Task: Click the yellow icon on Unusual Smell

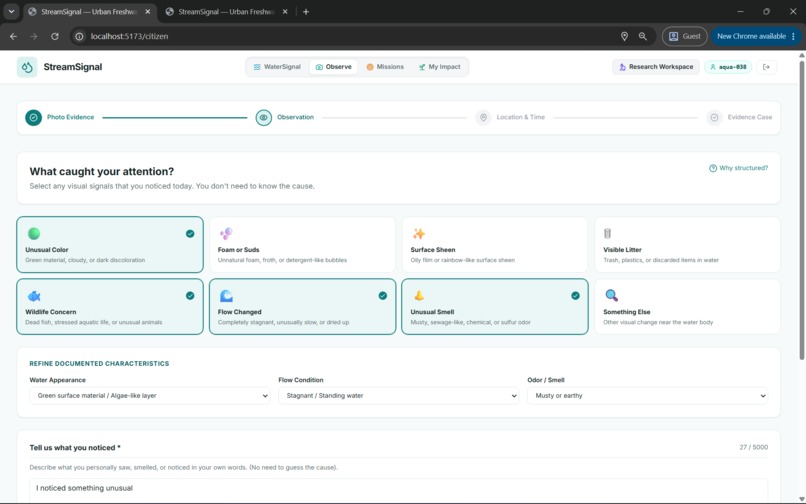Action: tap(419, 295)
